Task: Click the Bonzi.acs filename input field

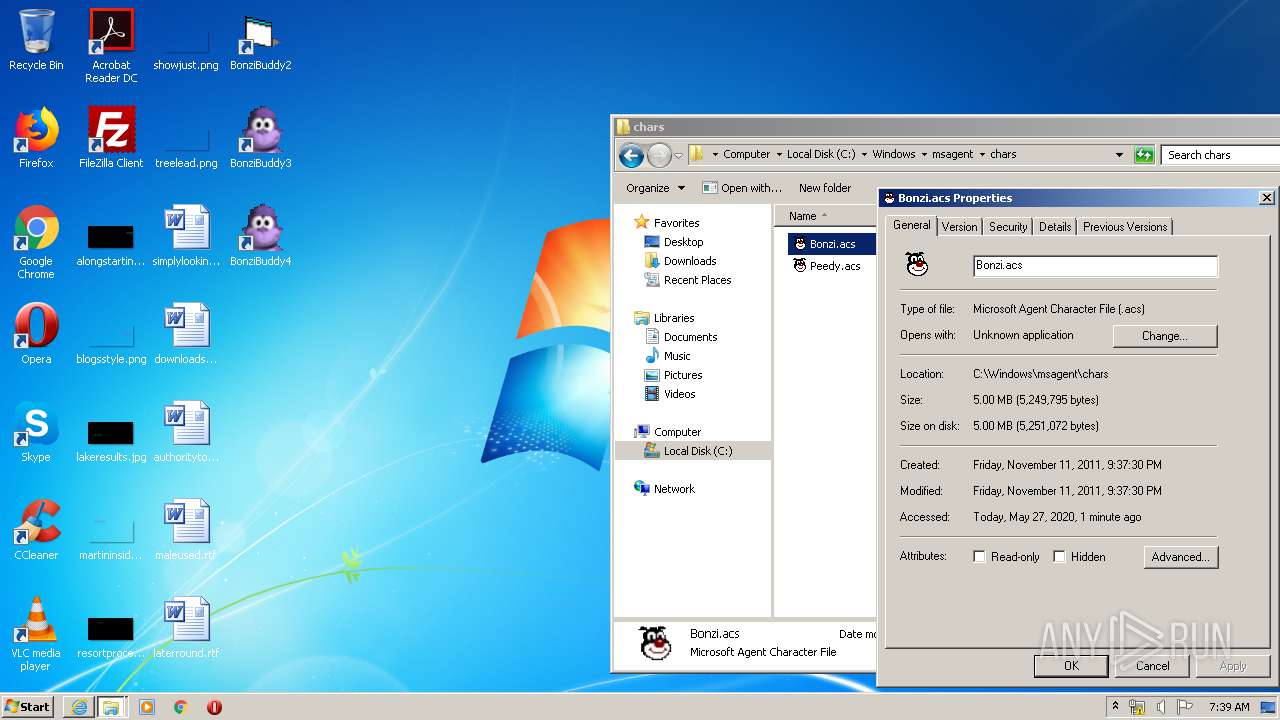Action: 1095,265
